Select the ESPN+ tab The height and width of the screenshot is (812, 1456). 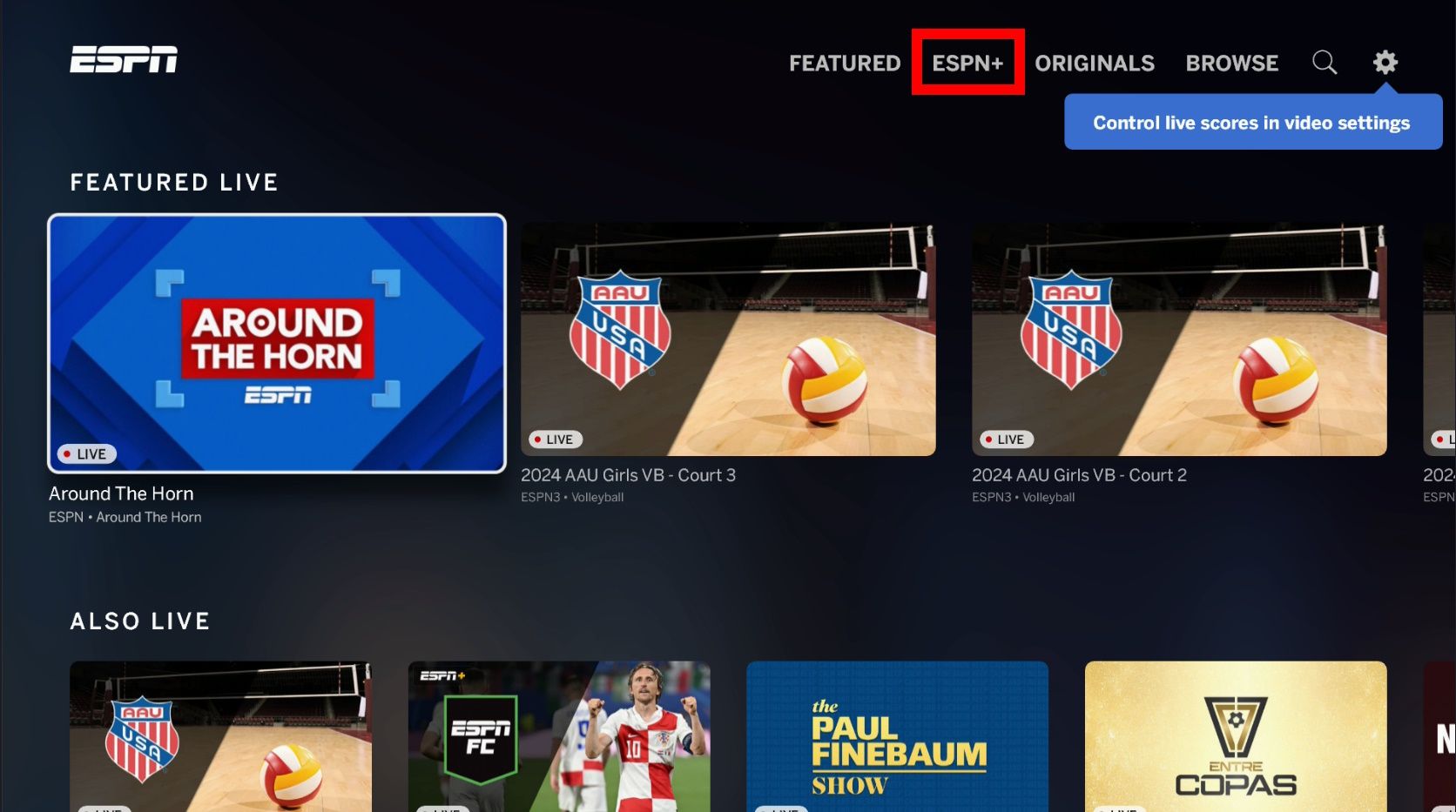[967, 64]
